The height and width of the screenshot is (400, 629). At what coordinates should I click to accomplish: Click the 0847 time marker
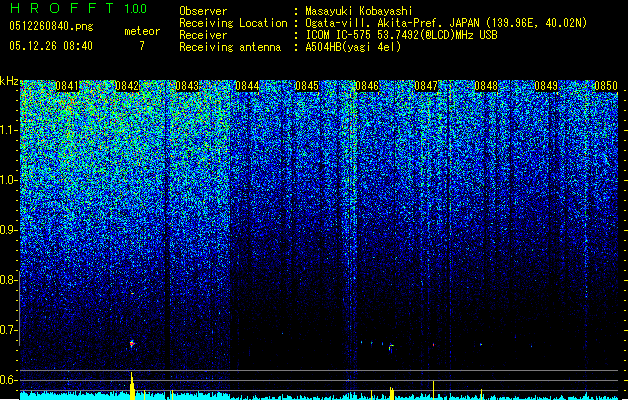(x=426, y=86)
